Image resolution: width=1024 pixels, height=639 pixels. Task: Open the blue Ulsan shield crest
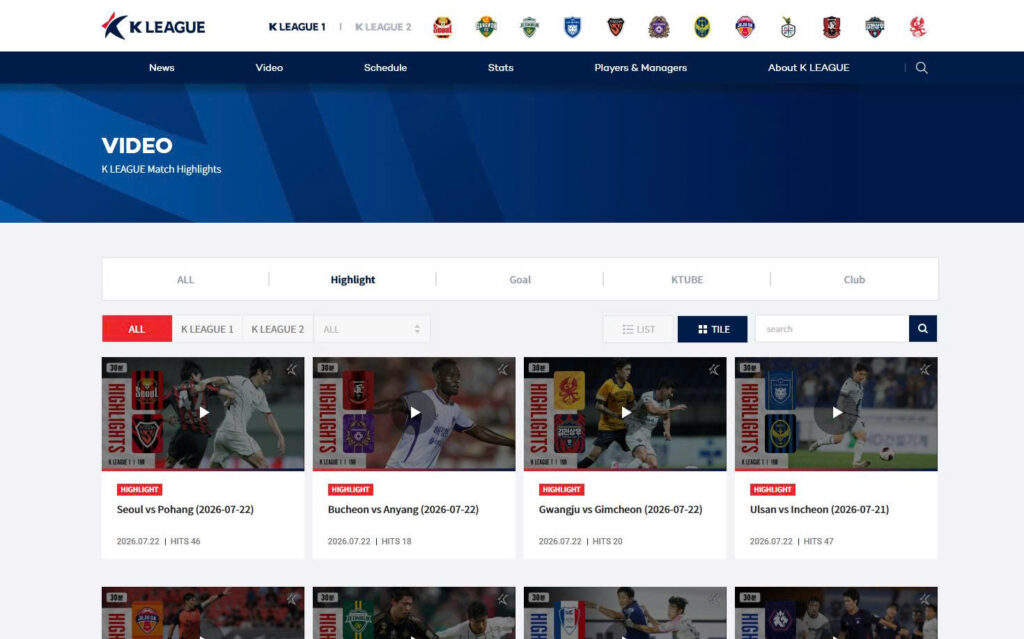572,27
